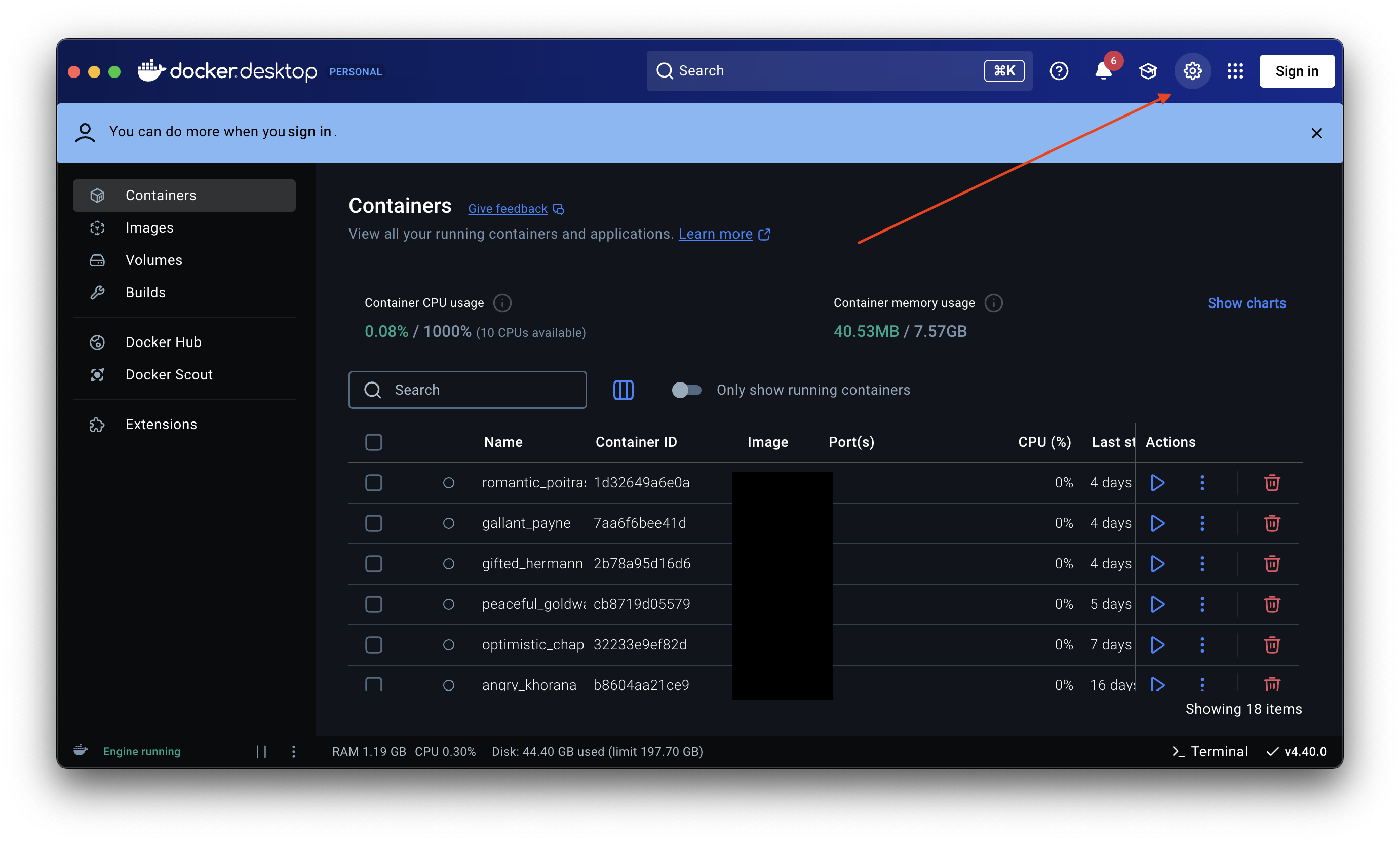
Task: Start the gifted_hermann container
Action: (1157, 563)
